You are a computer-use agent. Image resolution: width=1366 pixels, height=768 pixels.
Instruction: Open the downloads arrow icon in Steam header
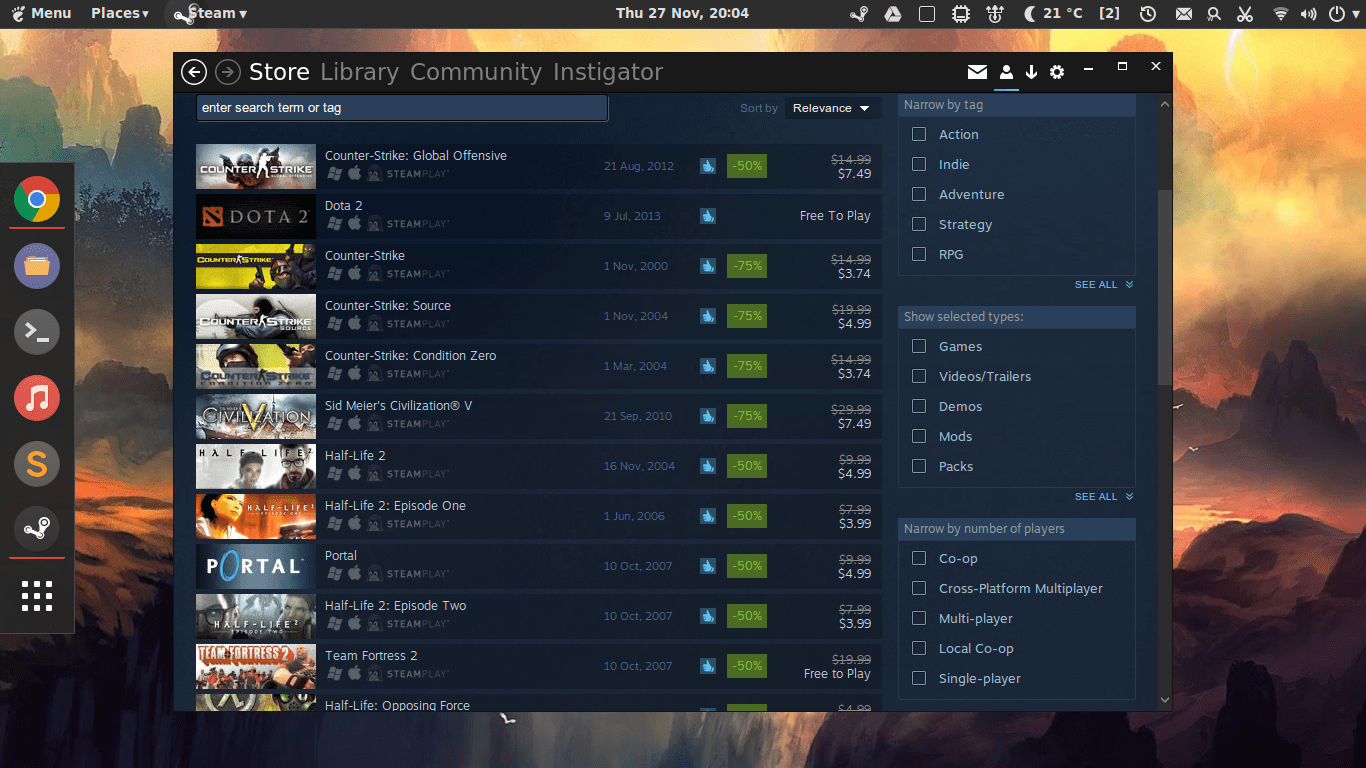pos(1031,72)
